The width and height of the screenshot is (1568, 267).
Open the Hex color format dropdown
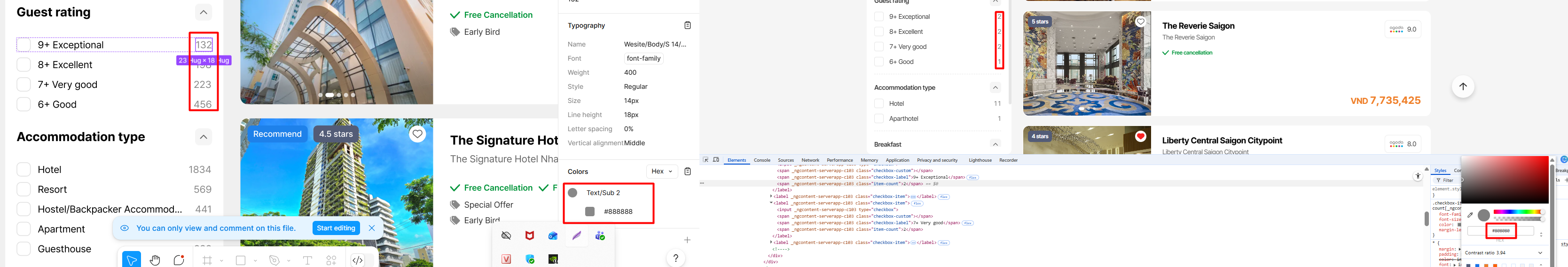click(x=662, y=172)
